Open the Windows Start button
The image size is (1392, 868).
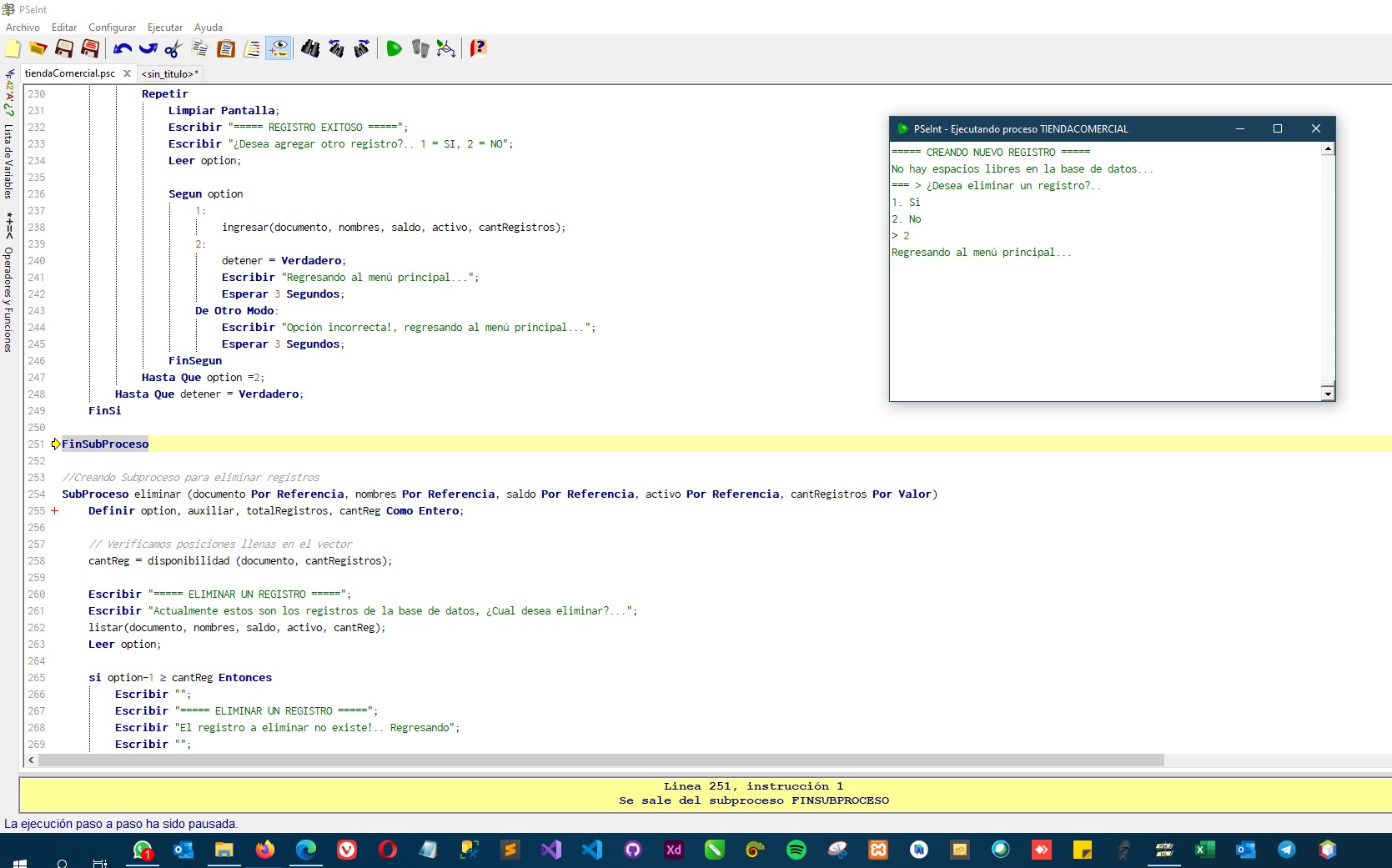20,864
